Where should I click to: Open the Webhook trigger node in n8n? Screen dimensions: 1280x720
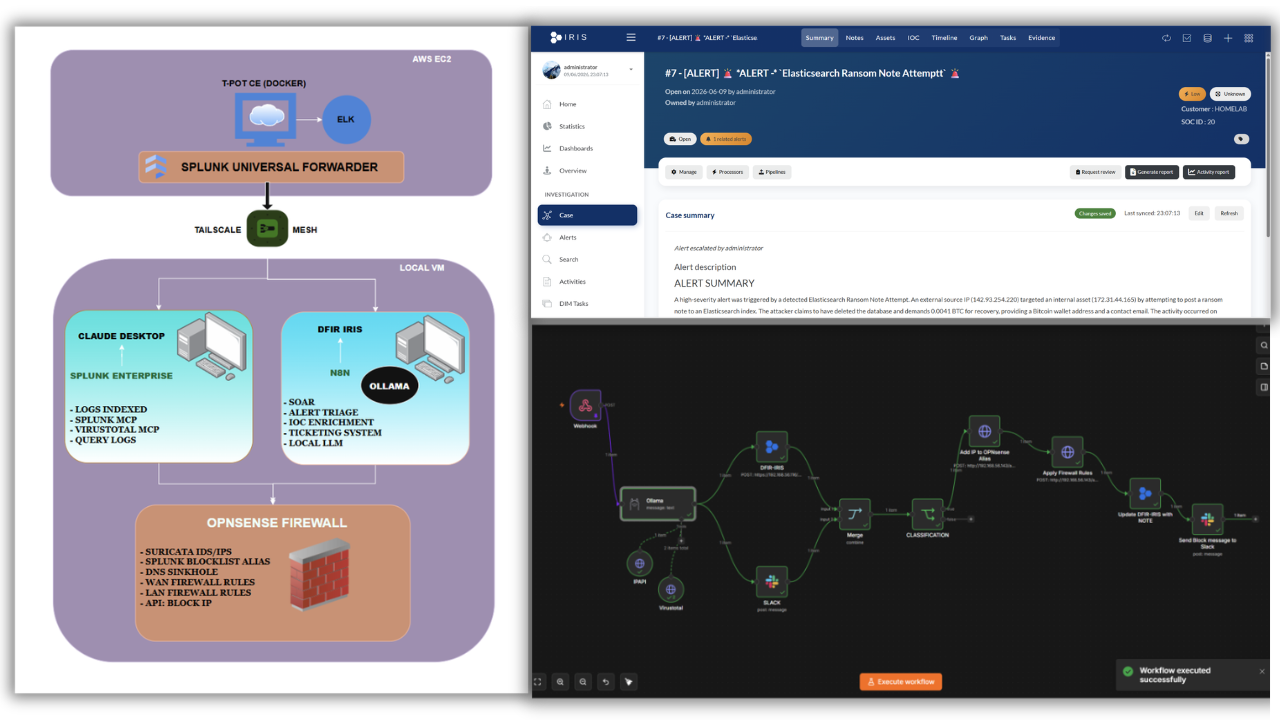tap(584, 406)
